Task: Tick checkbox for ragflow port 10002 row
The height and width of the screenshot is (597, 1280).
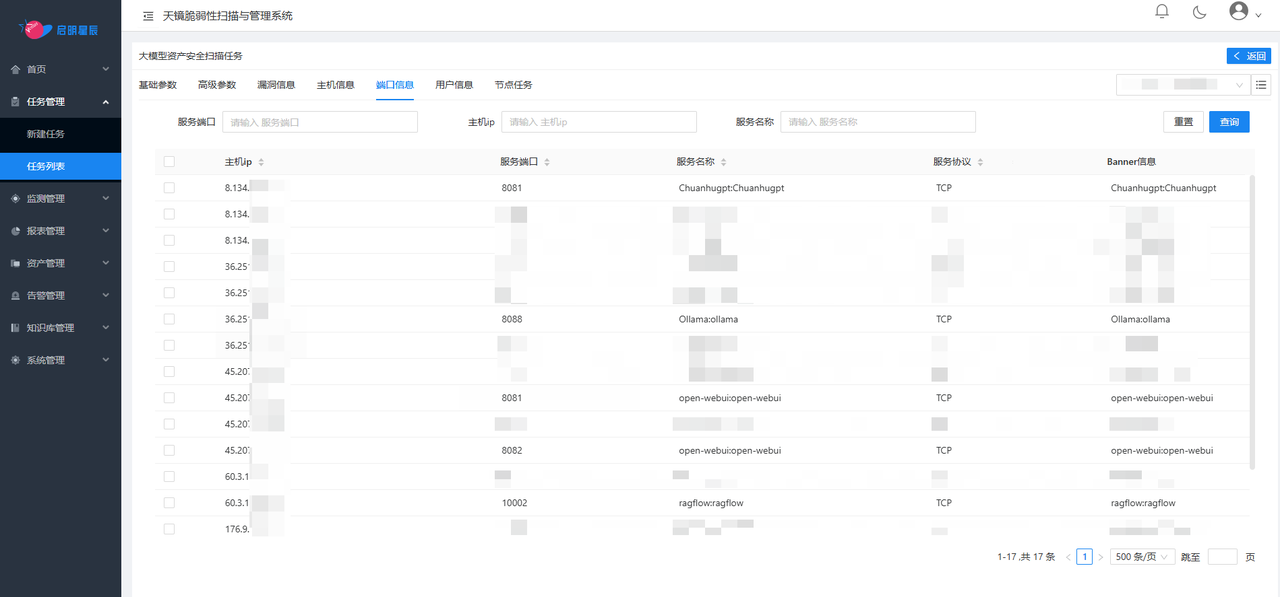Action: click(x=169, y=503)
